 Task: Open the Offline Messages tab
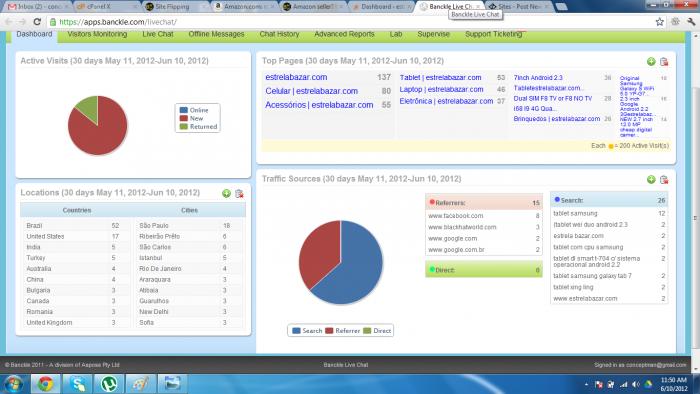click(x=217, y=34)
